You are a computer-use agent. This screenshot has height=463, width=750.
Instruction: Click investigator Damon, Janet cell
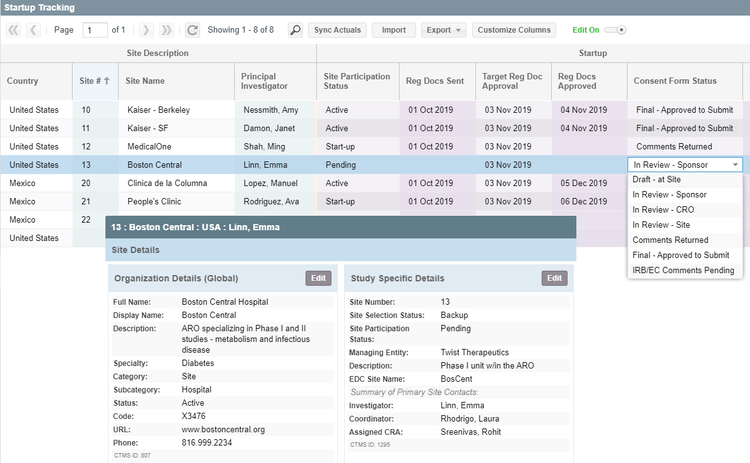click(x=276, y=128)
